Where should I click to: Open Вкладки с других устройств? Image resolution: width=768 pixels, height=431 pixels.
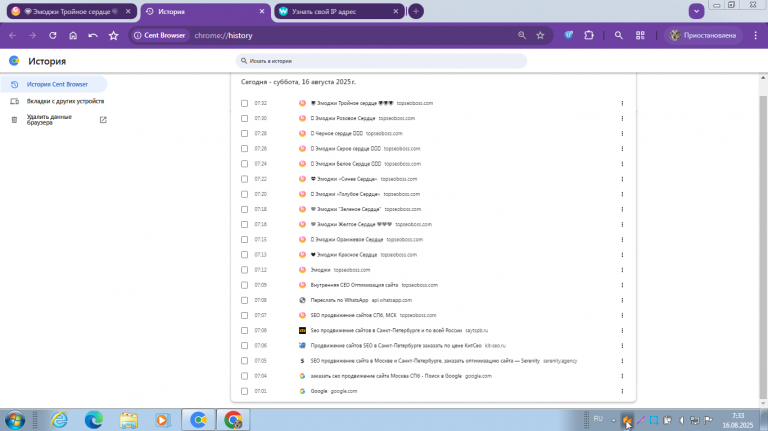click(x=58, y=101)
